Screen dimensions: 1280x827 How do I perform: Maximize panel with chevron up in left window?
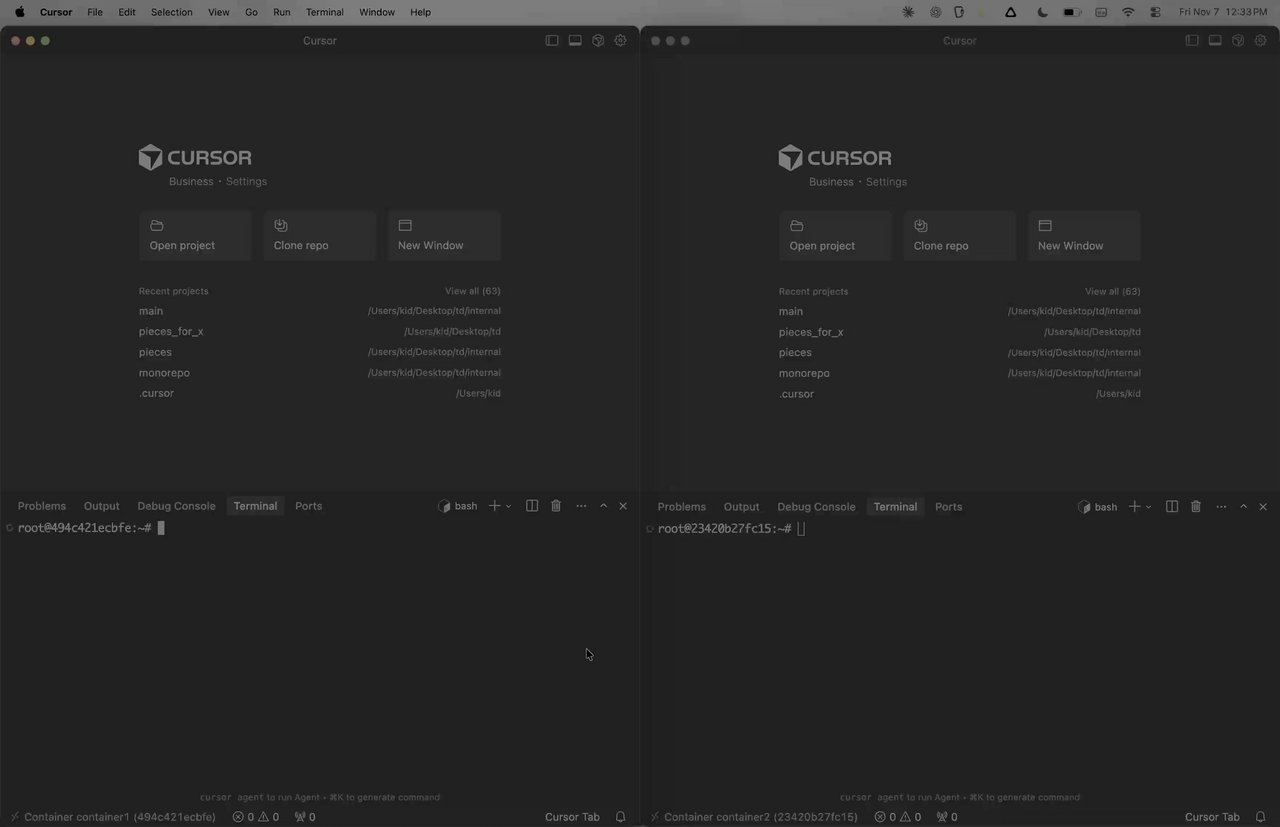point(603,506)
